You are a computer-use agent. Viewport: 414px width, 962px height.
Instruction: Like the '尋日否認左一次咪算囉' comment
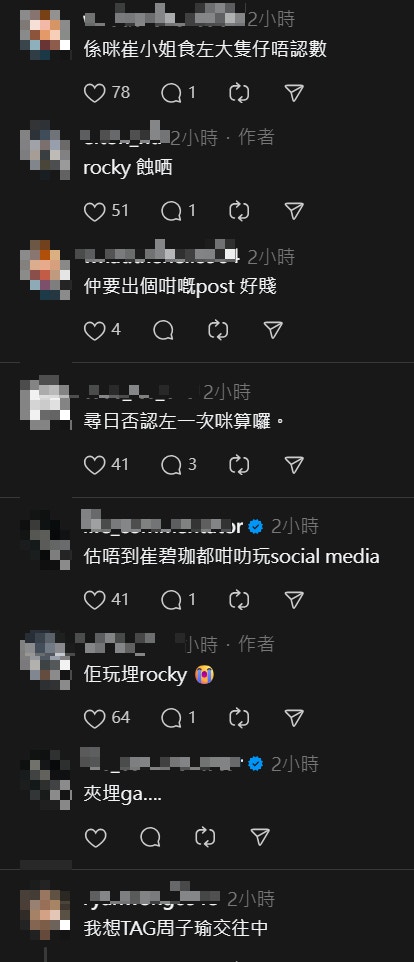click(94, 465)
